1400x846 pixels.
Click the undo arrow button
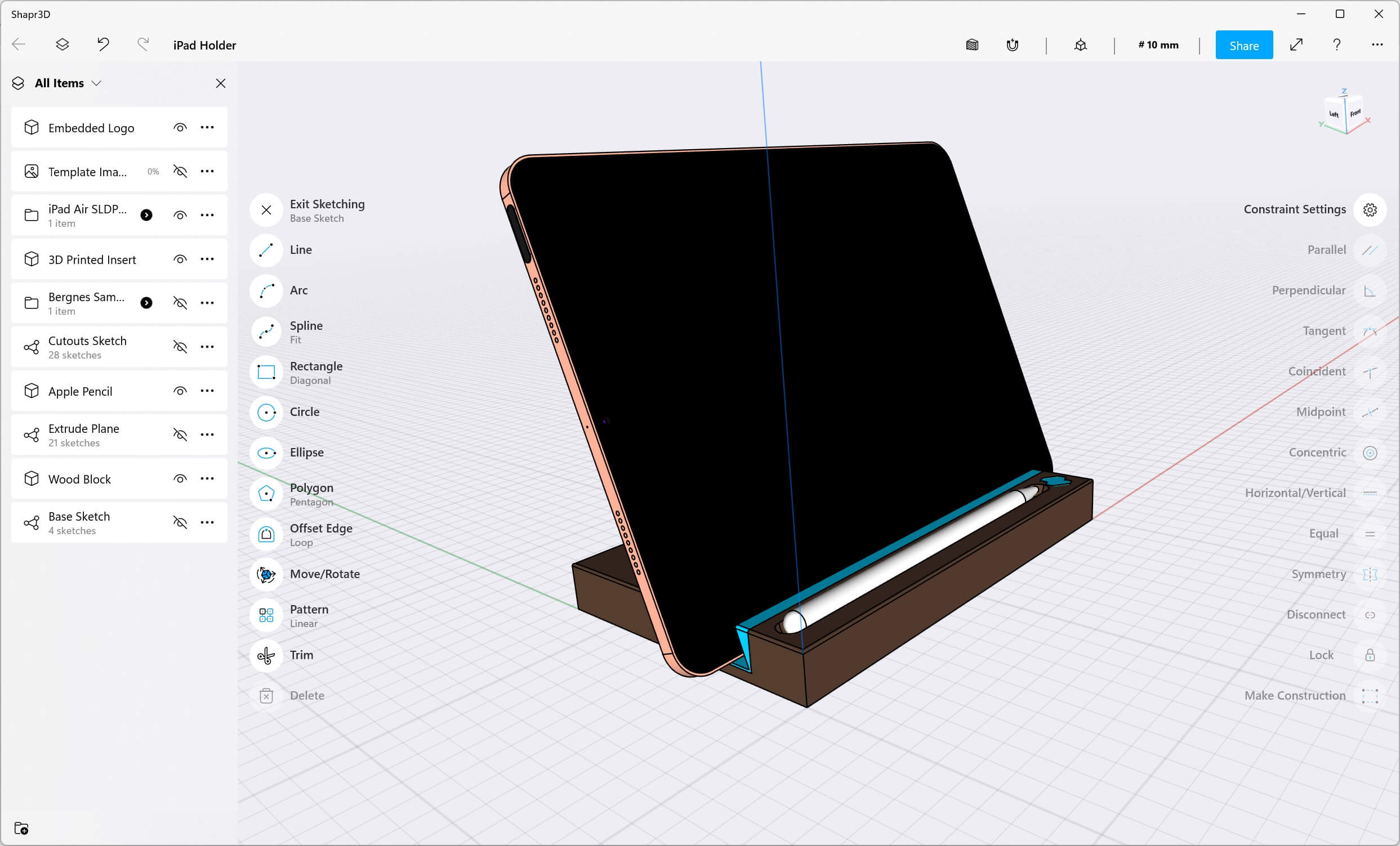103,45
